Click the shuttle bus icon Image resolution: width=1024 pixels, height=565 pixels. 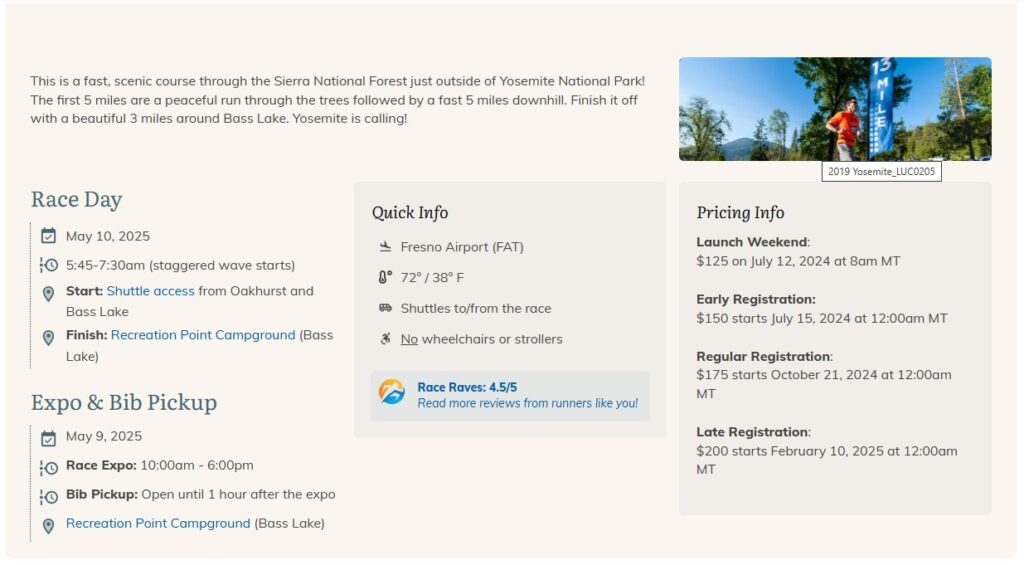coord(385,308)
